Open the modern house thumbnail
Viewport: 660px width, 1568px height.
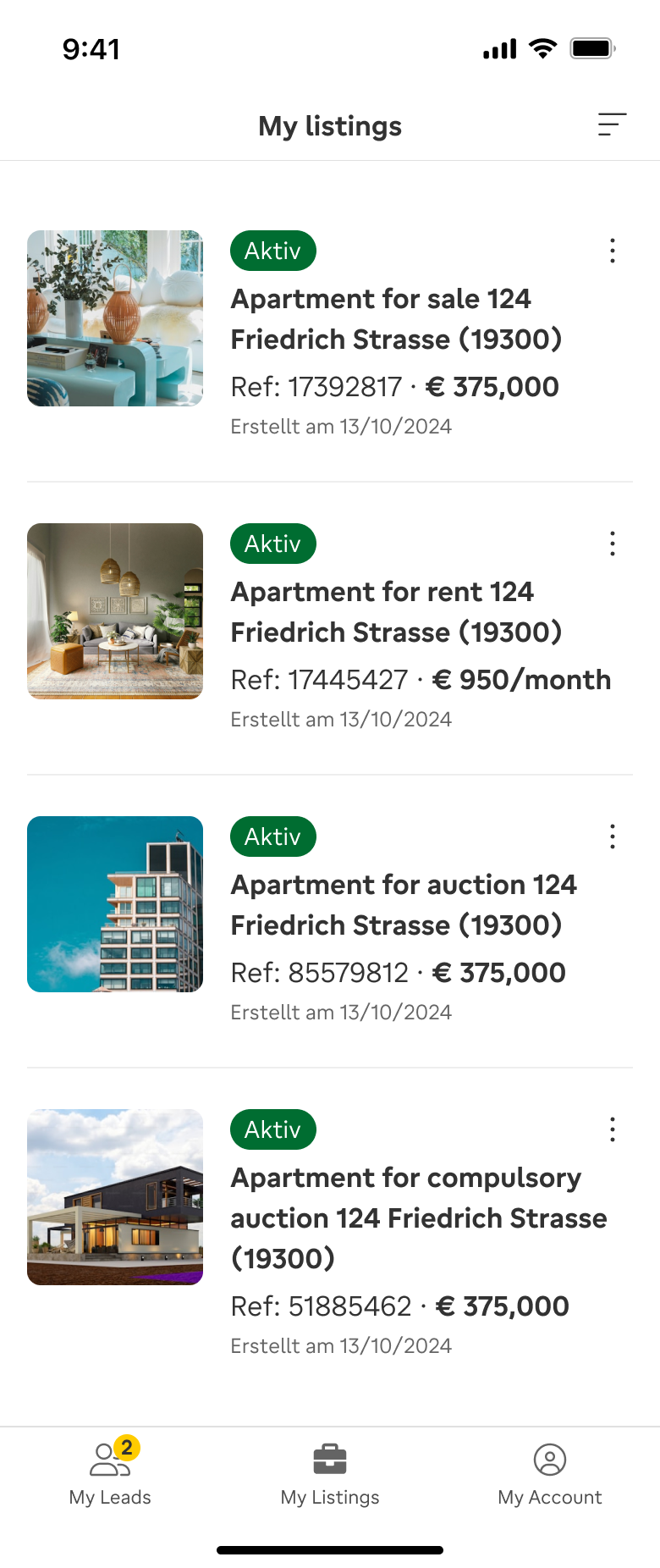pos(115,1197)
